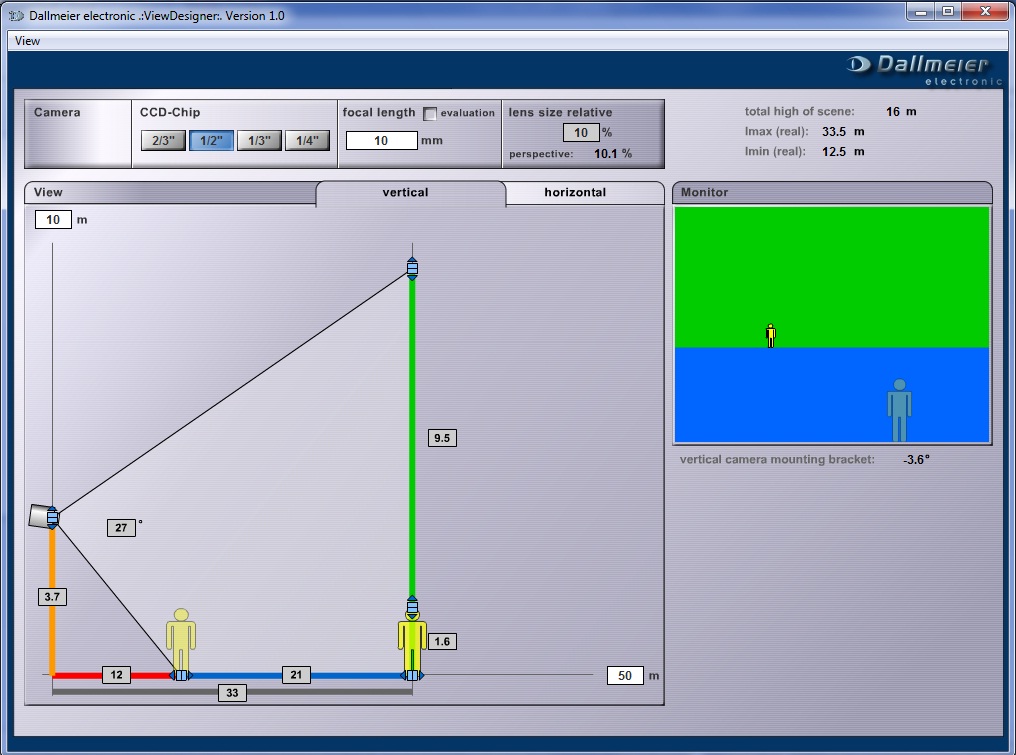Click the -3.6° mounting bracket value
This screenshot has width=1016, height=755.
[916, 459]
